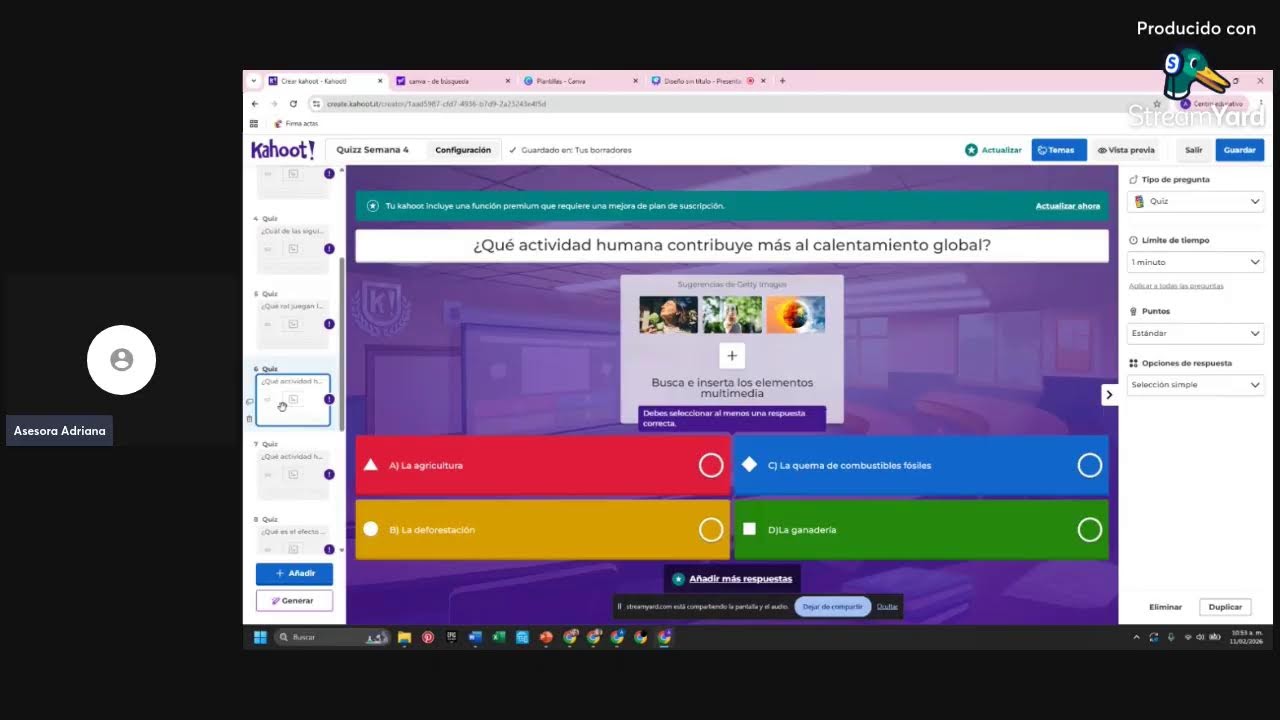Screen dimensions: 1280x720
Task: Select the question 7 slide thumbnail
Action: (292, 473)
